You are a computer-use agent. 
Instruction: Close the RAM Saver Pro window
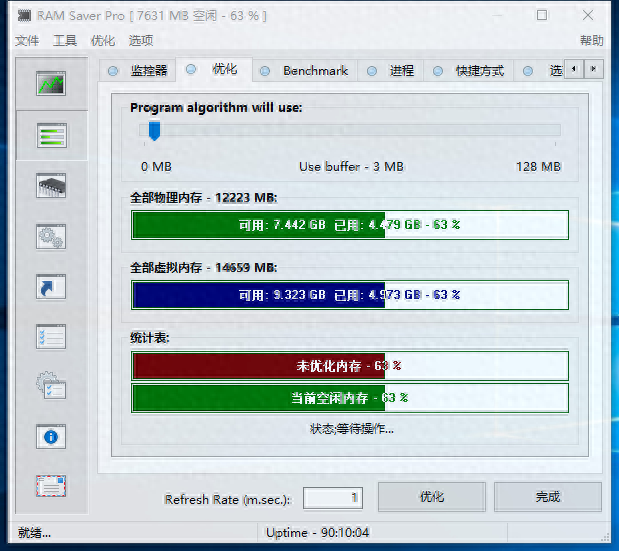588,15
